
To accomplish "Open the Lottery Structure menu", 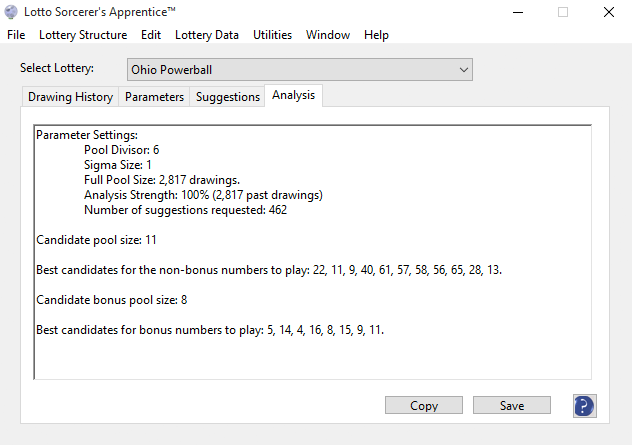I will (83, 35).
